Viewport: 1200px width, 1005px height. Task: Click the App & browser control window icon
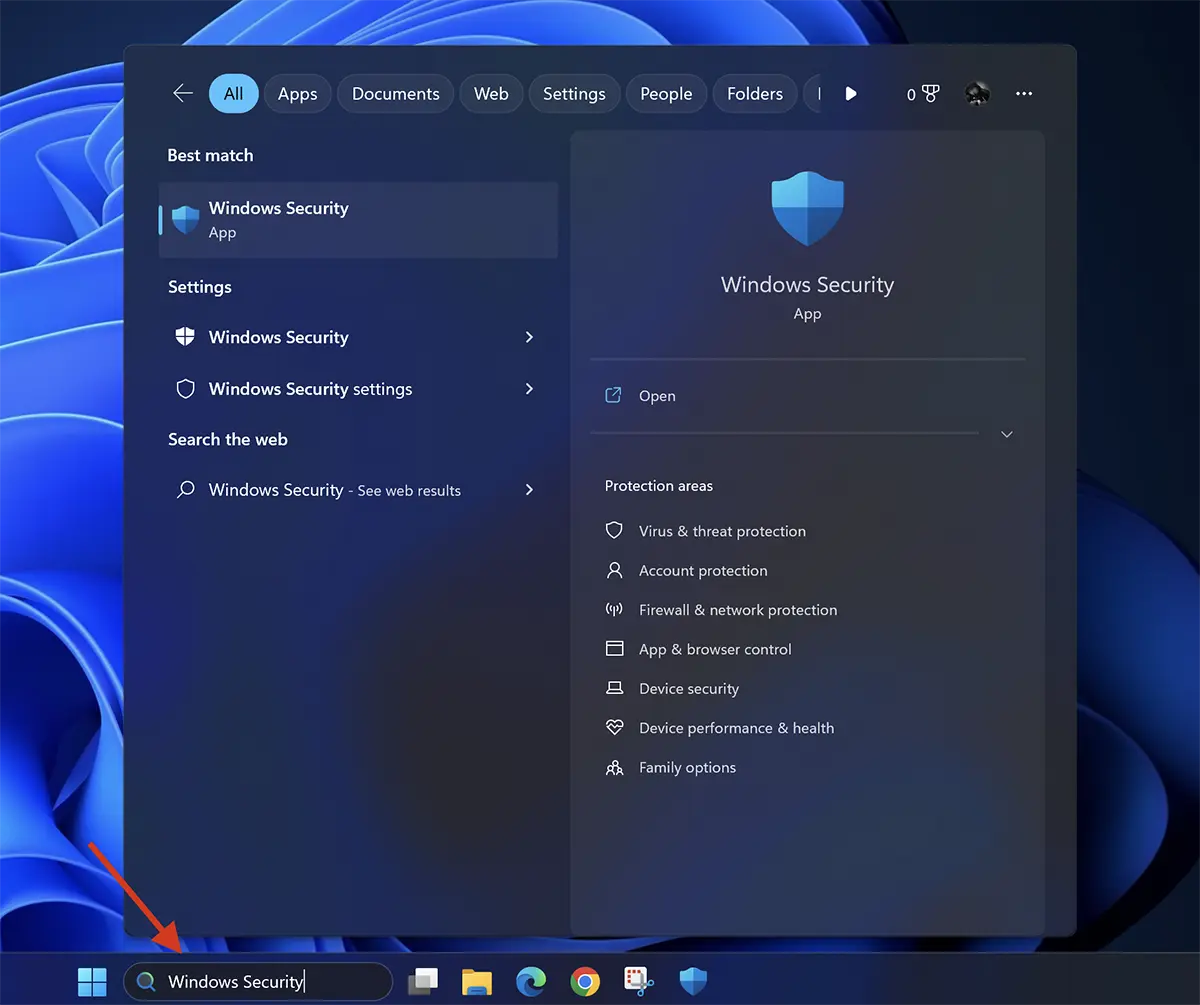click(x=615, y=649)
